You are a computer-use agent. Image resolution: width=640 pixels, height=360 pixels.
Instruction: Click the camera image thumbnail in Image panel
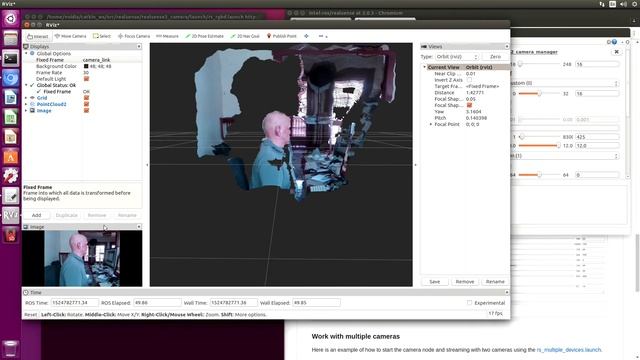(x=82, y=258)
